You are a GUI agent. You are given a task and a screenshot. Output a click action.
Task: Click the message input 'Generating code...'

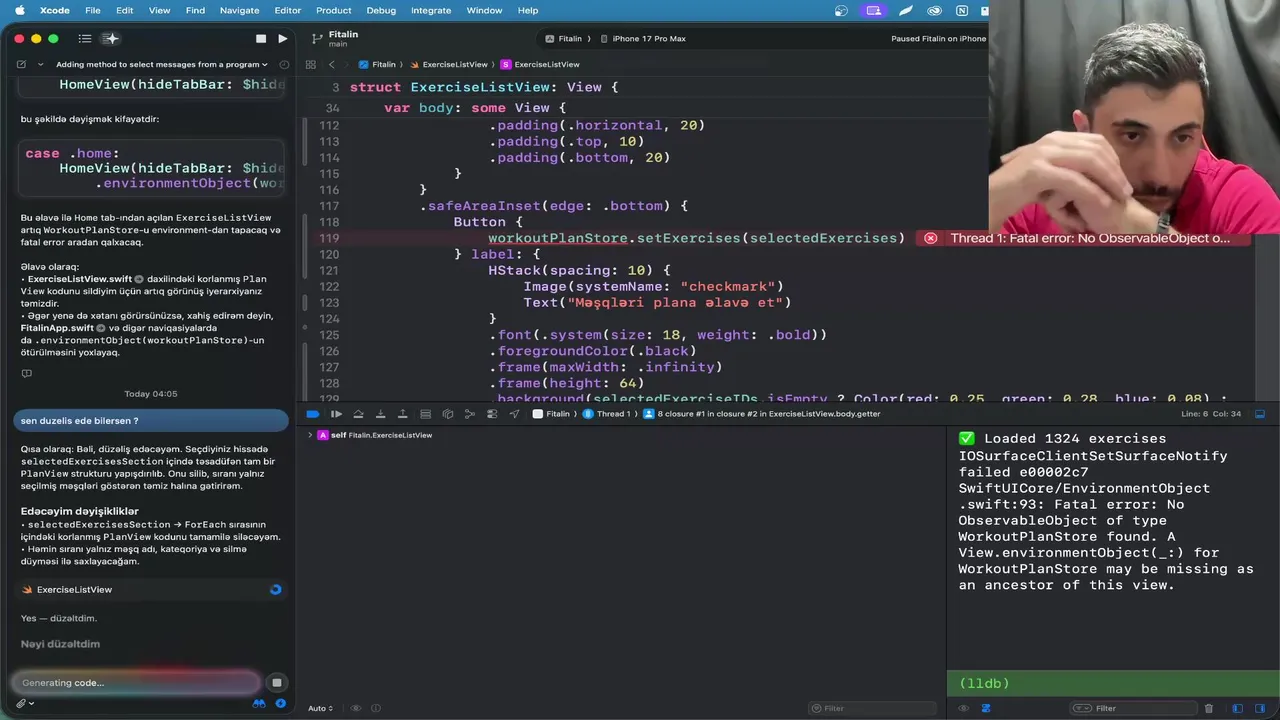coord(134,683)
